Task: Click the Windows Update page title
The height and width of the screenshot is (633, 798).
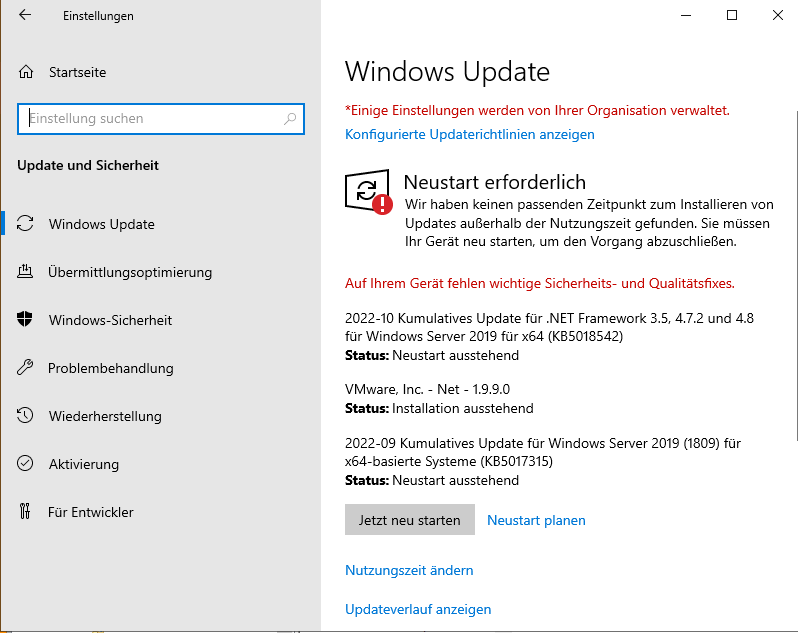Action: tap(447, 71)
